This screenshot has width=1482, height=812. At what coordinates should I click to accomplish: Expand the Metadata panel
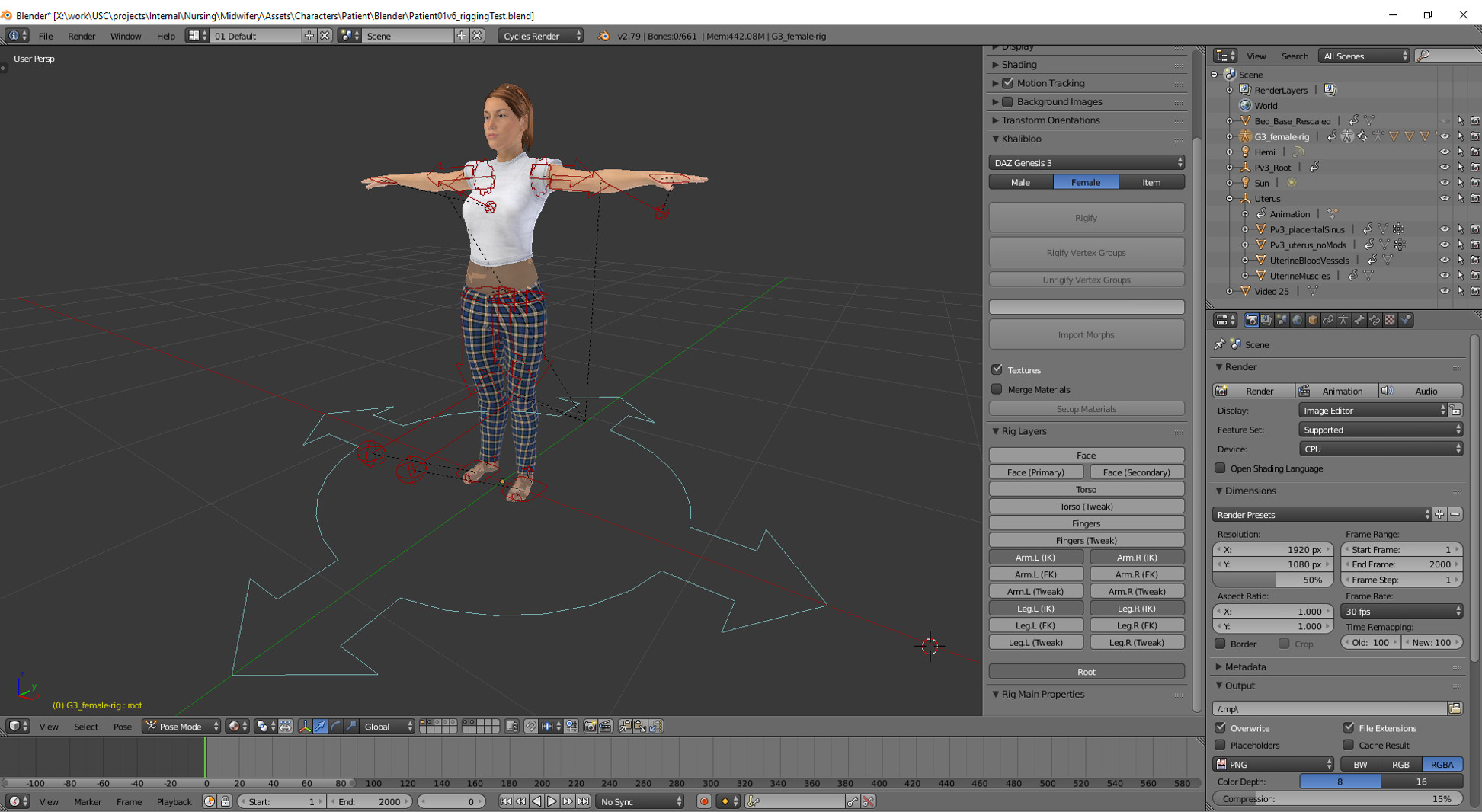(1245, 667)
